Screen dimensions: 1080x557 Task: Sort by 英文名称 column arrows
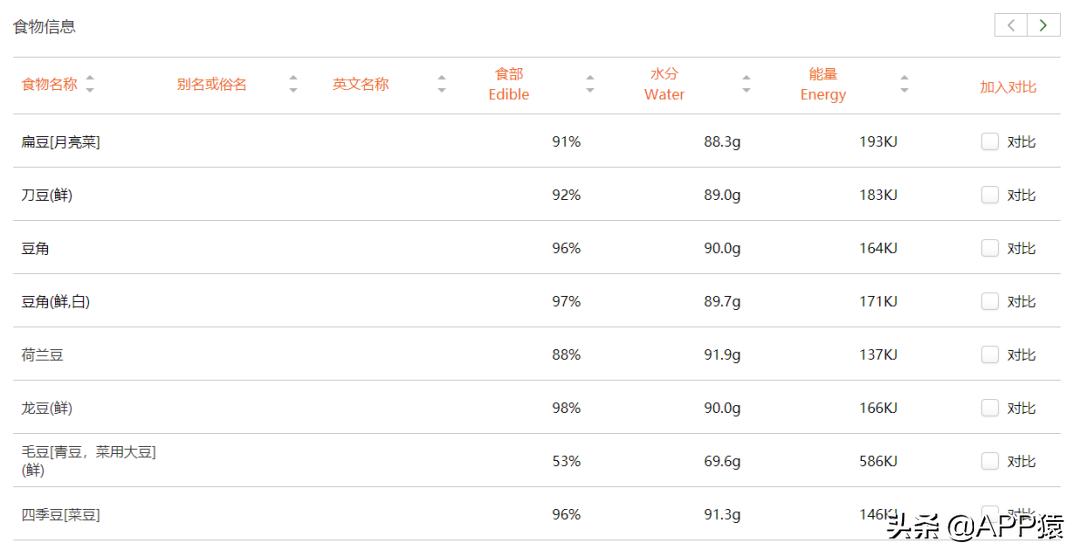coord(442,84)
